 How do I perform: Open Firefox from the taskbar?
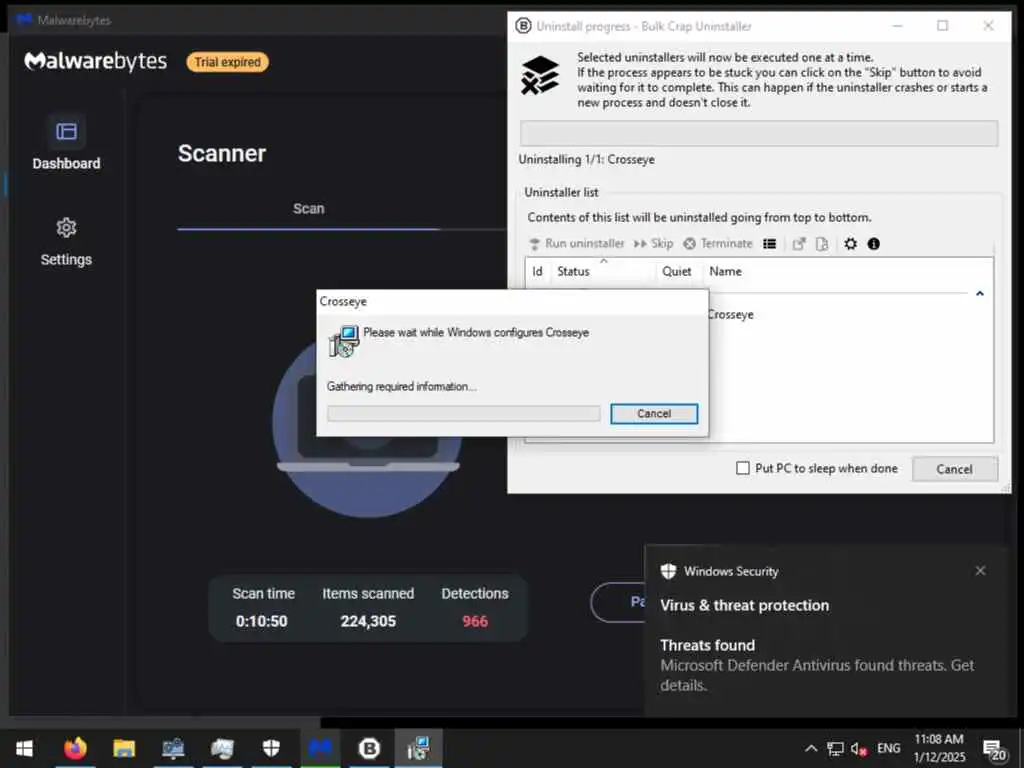click(x=75, y=748)
